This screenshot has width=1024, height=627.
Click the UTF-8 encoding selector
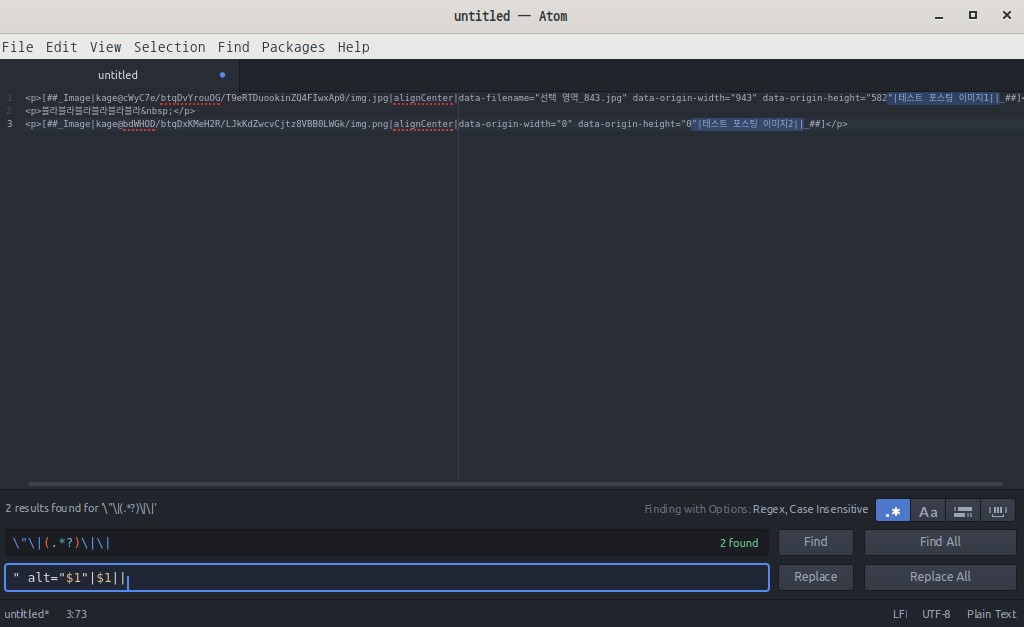pos(936,614)
